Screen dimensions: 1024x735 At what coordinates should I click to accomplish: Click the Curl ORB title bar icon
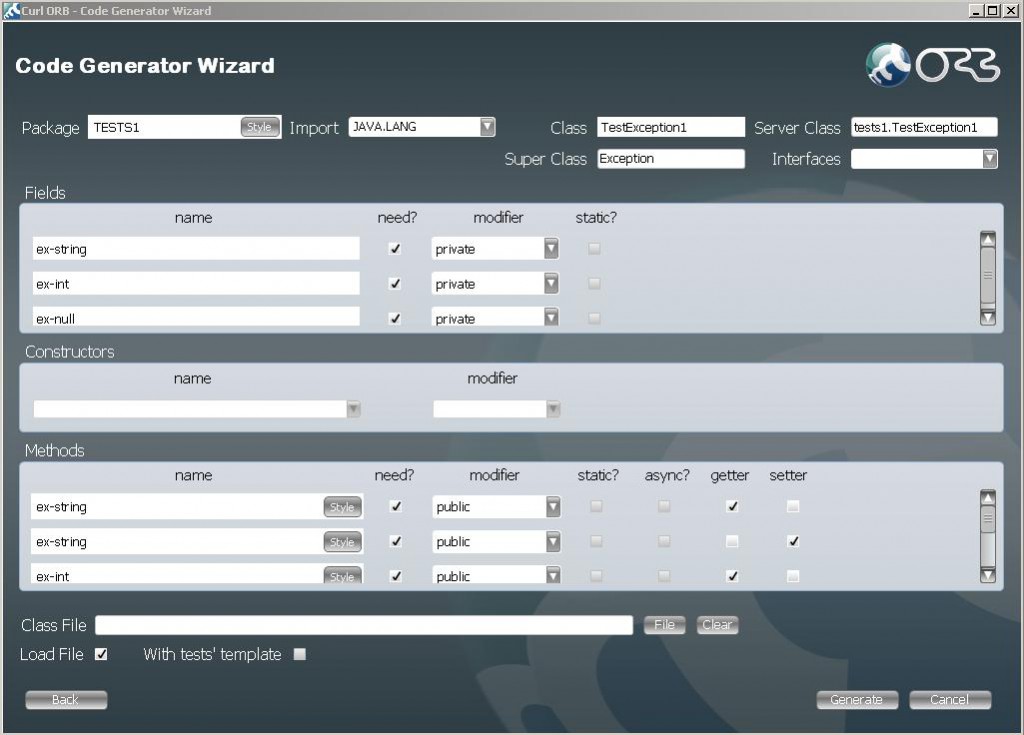(11, 10)
